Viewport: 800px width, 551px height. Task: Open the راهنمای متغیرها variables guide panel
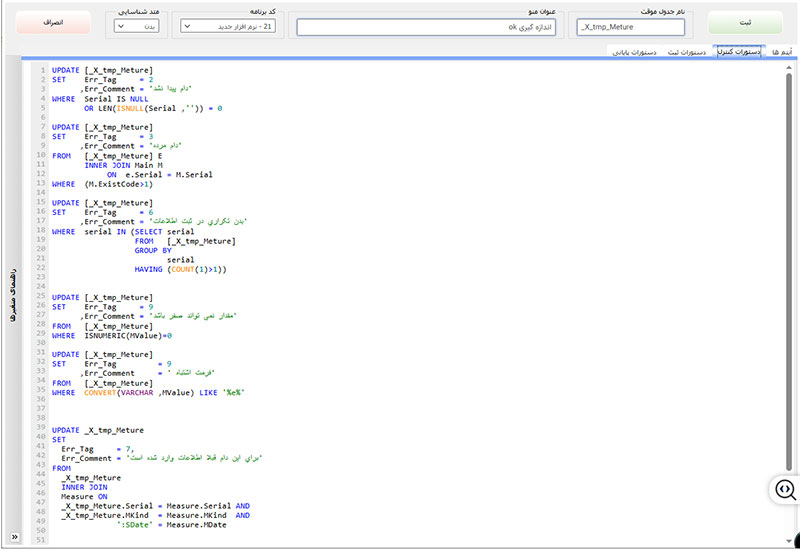coord(13,295)
